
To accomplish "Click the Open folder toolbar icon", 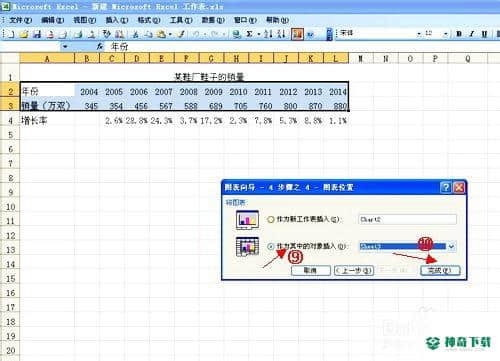I will click(23, 34).
